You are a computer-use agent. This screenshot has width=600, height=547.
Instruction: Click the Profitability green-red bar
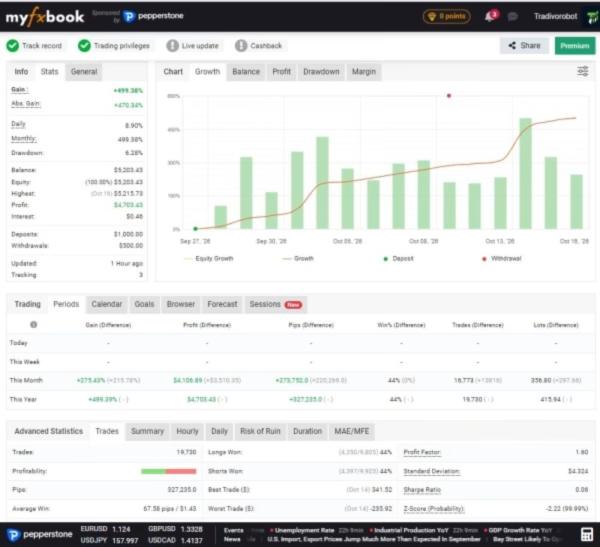point(168,471)
